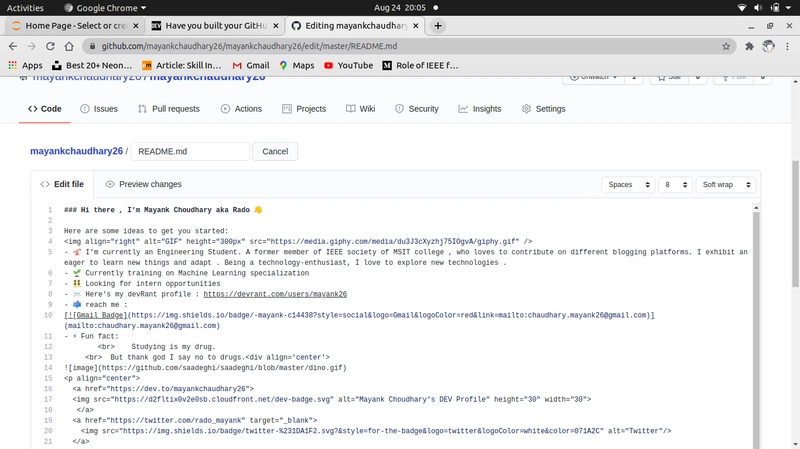Bookmark this page with the star icon
Image resolution: width=800 pixels, height=449 pixels.
726,46
